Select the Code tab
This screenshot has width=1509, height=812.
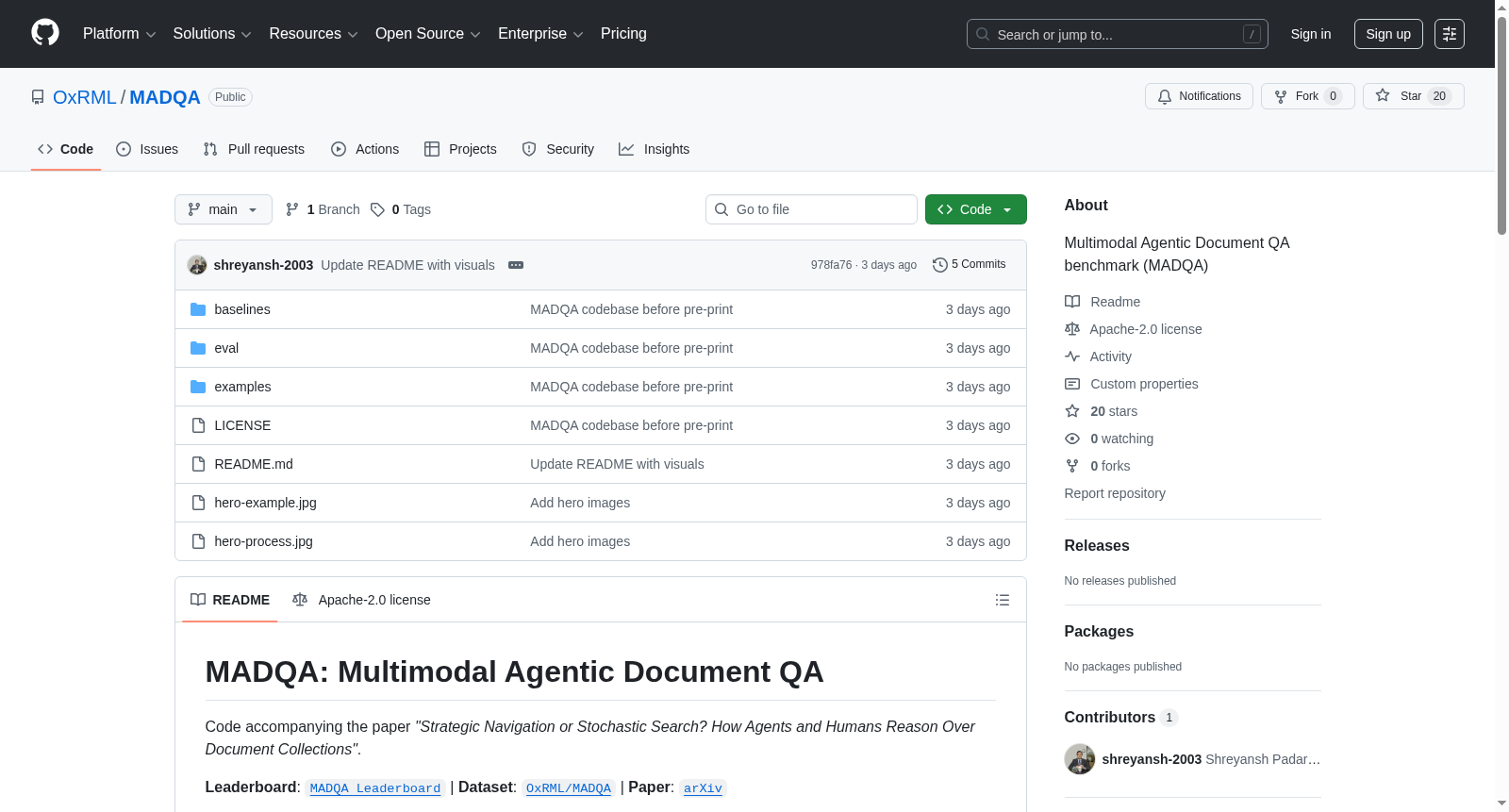click(66, 149)
